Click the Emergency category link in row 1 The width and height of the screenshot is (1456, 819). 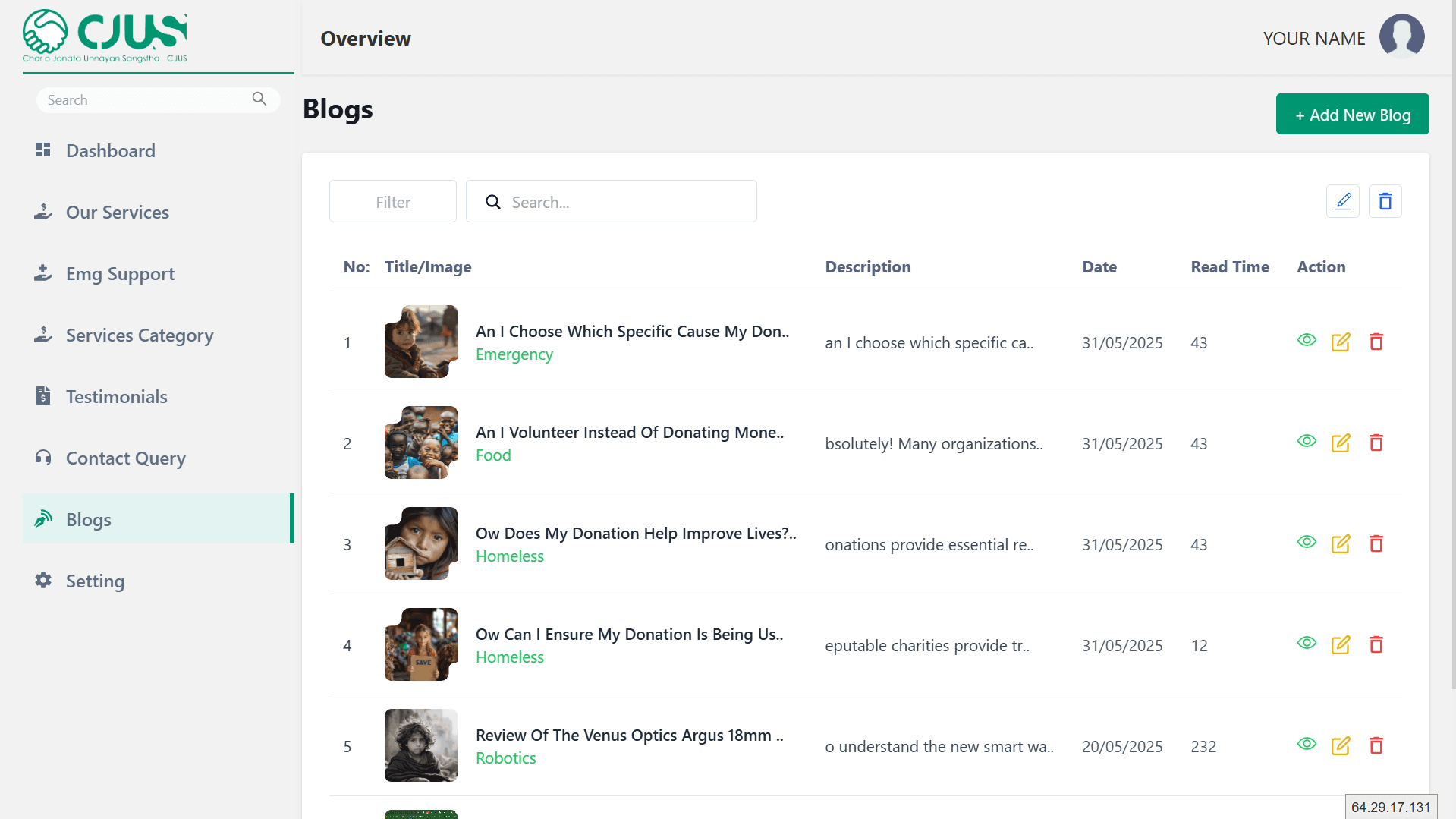pyautogui.click(x=514, y=354)
